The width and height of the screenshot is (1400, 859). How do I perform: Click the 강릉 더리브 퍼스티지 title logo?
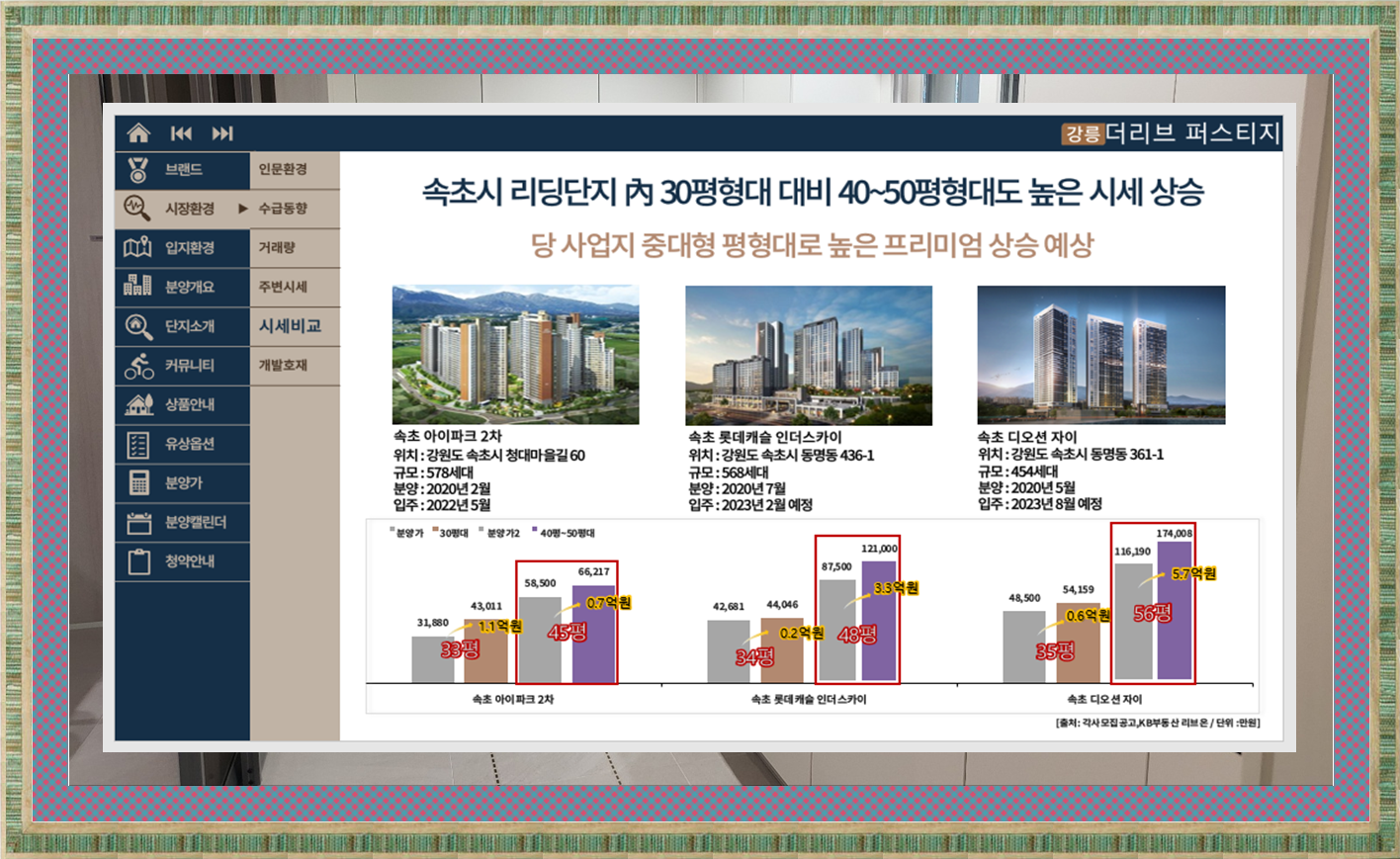[x=1172, y=133]
